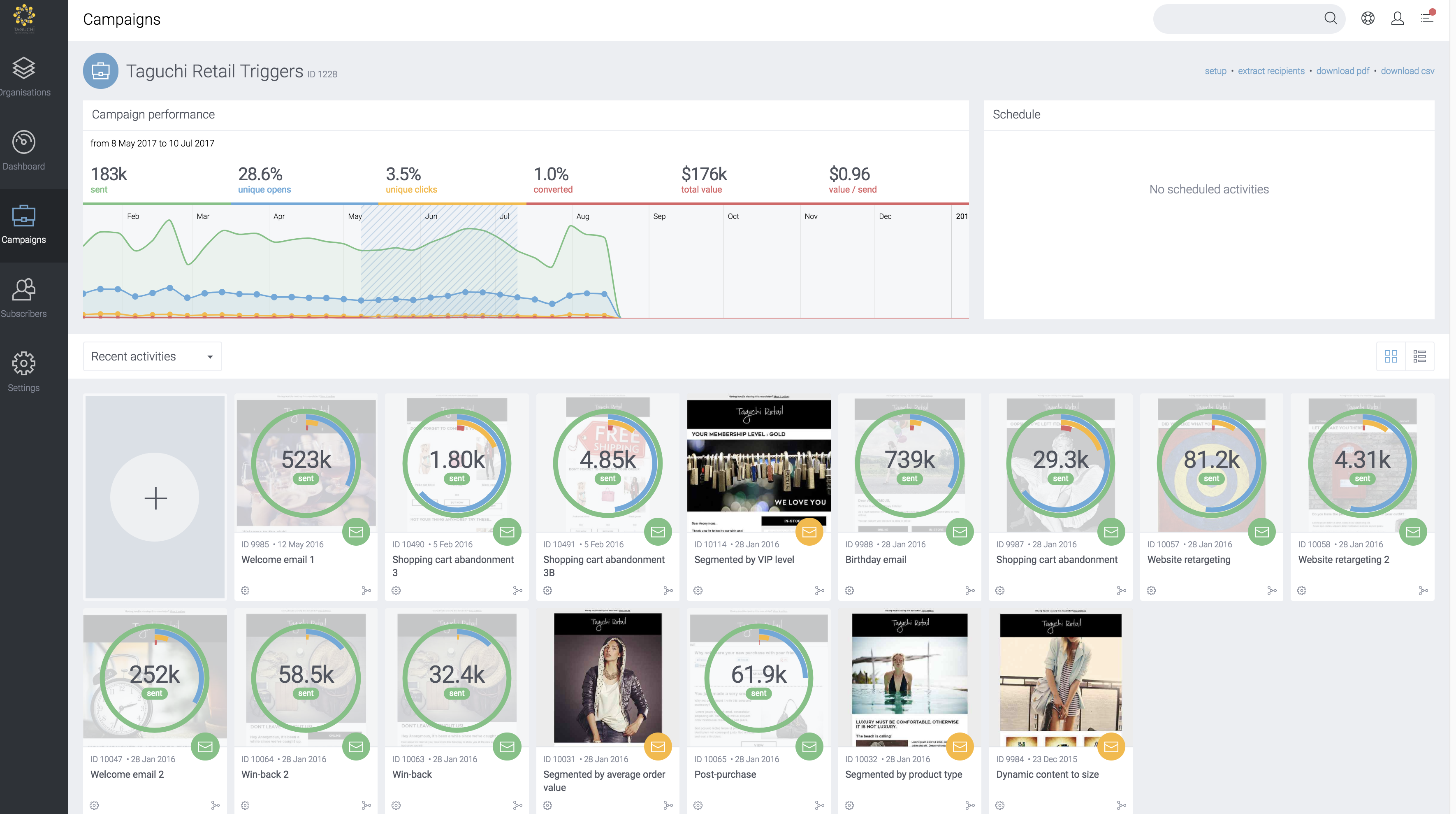Switch to list view layout
Image resolution: width=1456 pixels, height=814 pixels.
[x=1420, y=356]
